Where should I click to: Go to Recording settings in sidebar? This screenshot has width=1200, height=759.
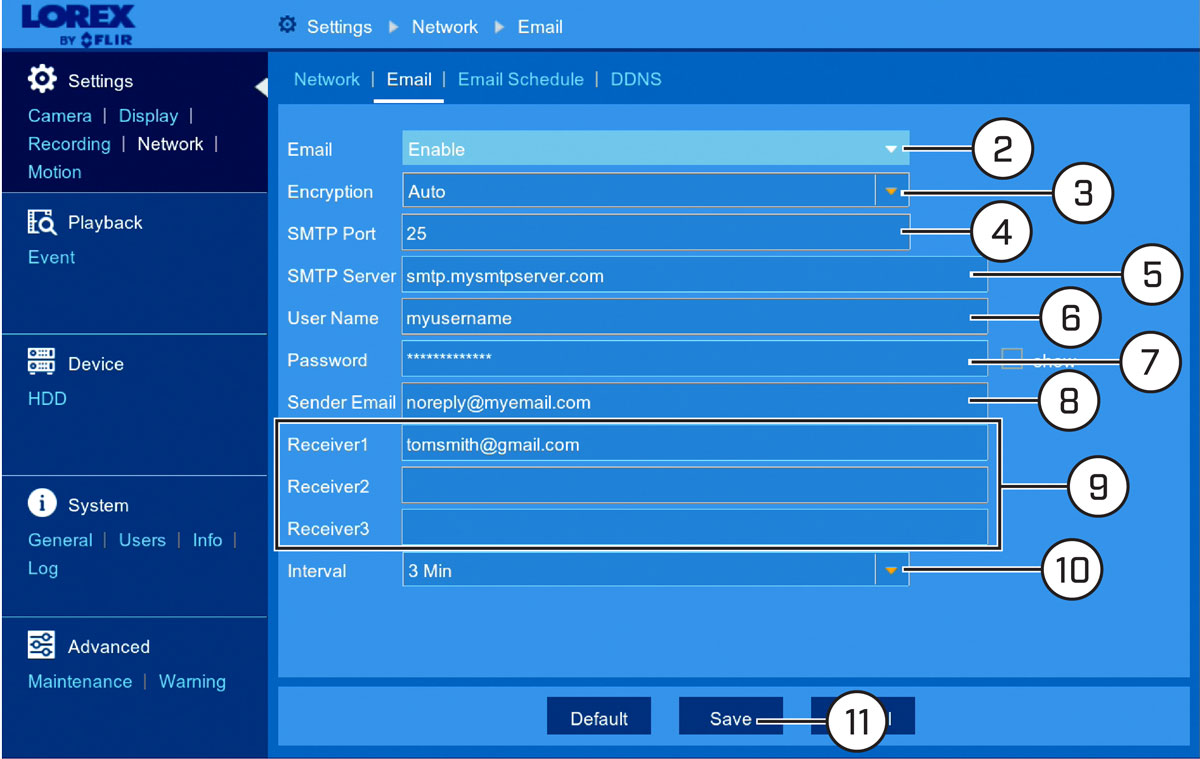pyautogui.click(x=69, y=144)
